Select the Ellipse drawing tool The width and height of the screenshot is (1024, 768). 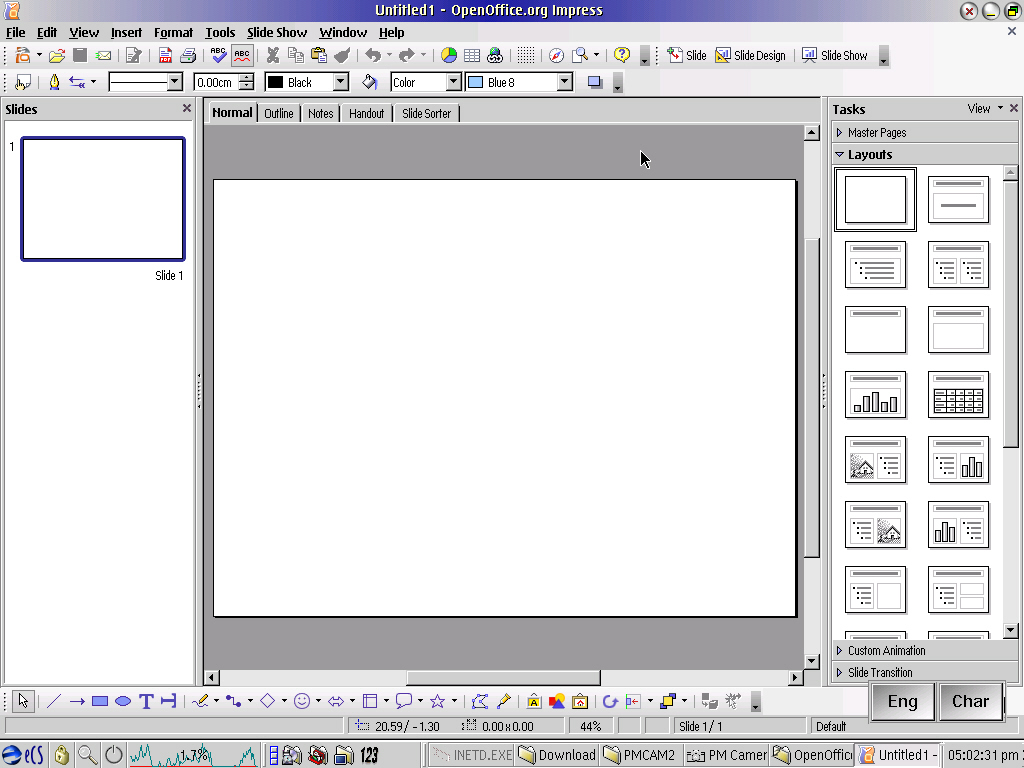(x=123, y=701)
